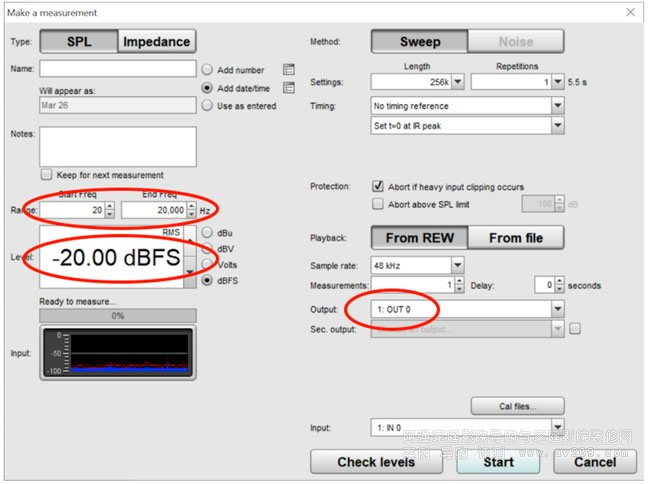Select the Use as entered option

tap(208, 106)
